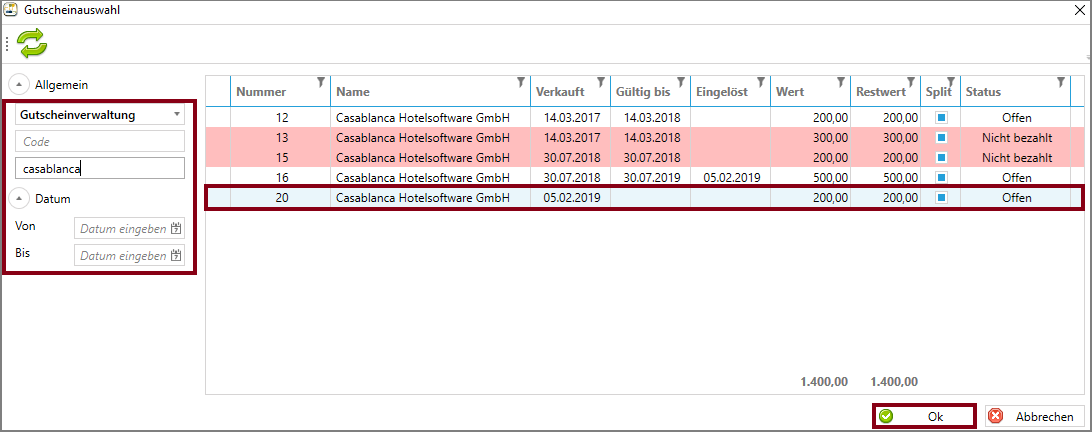Image resolution: width=1092 pixels, height=432 pixels.
Task: Select voucher row number 15
Action: [x=645, y=157]
